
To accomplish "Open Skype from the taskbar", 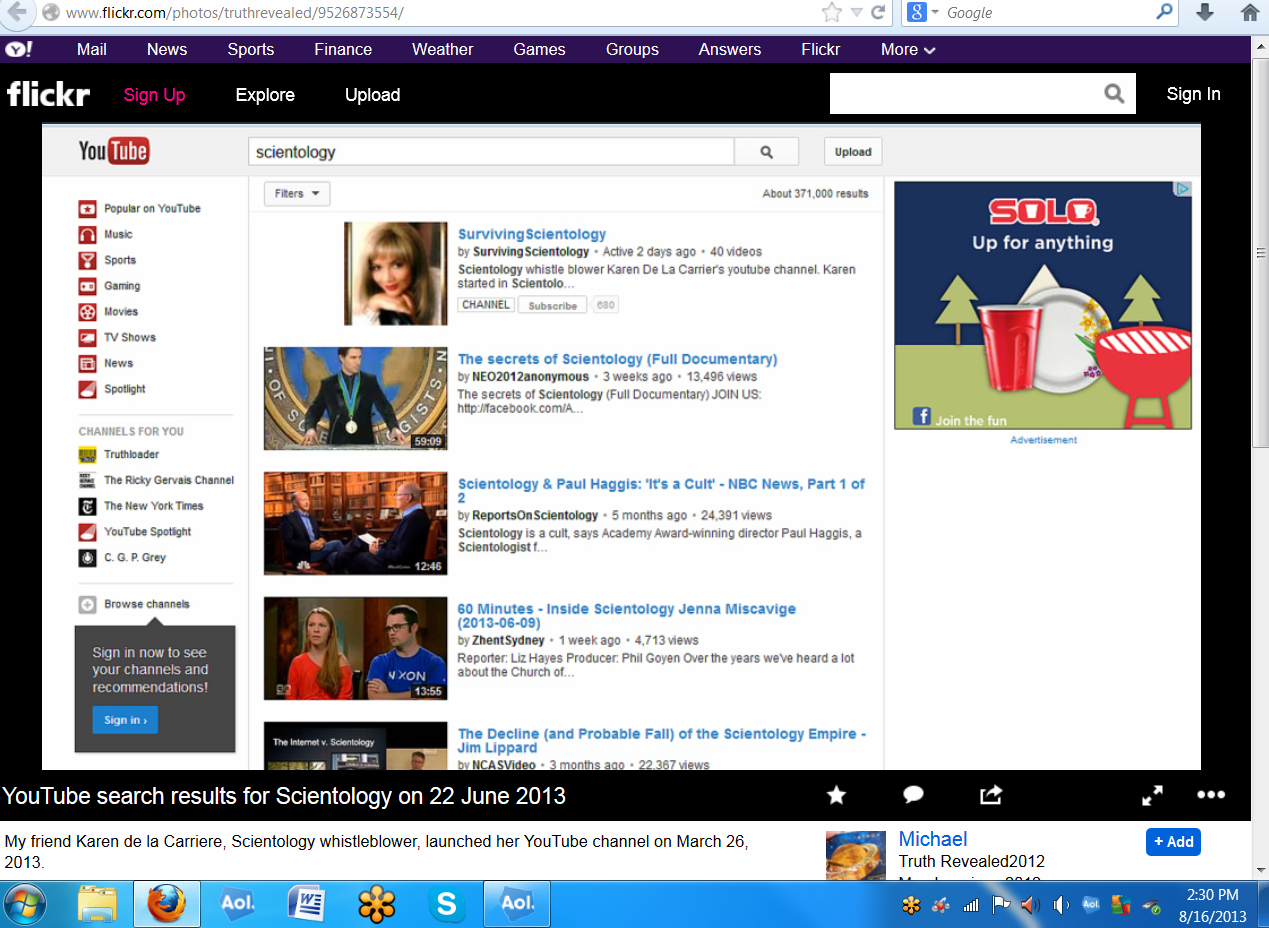I will [x=446, y=905].
